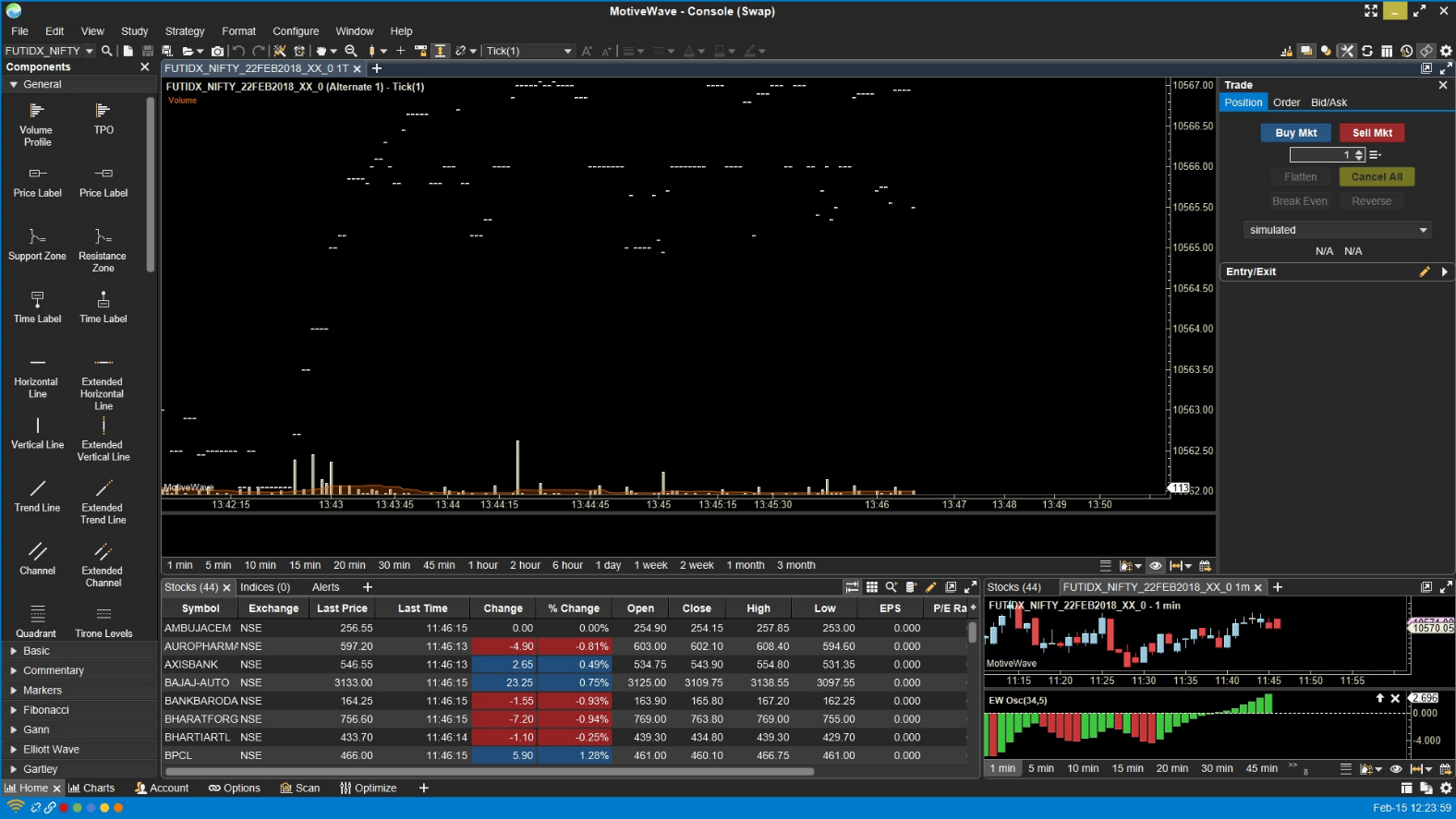1456x819 pixels.
Task: Select the Extended Trend Line tool
Action: (x=103, y=501)
